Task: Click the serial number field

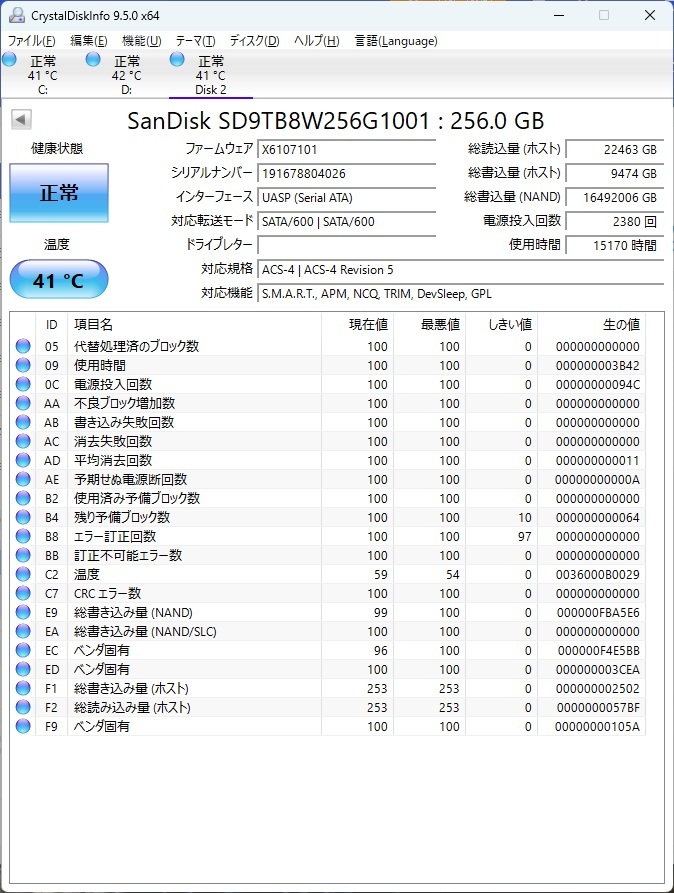Action: (x=346, y=174)
